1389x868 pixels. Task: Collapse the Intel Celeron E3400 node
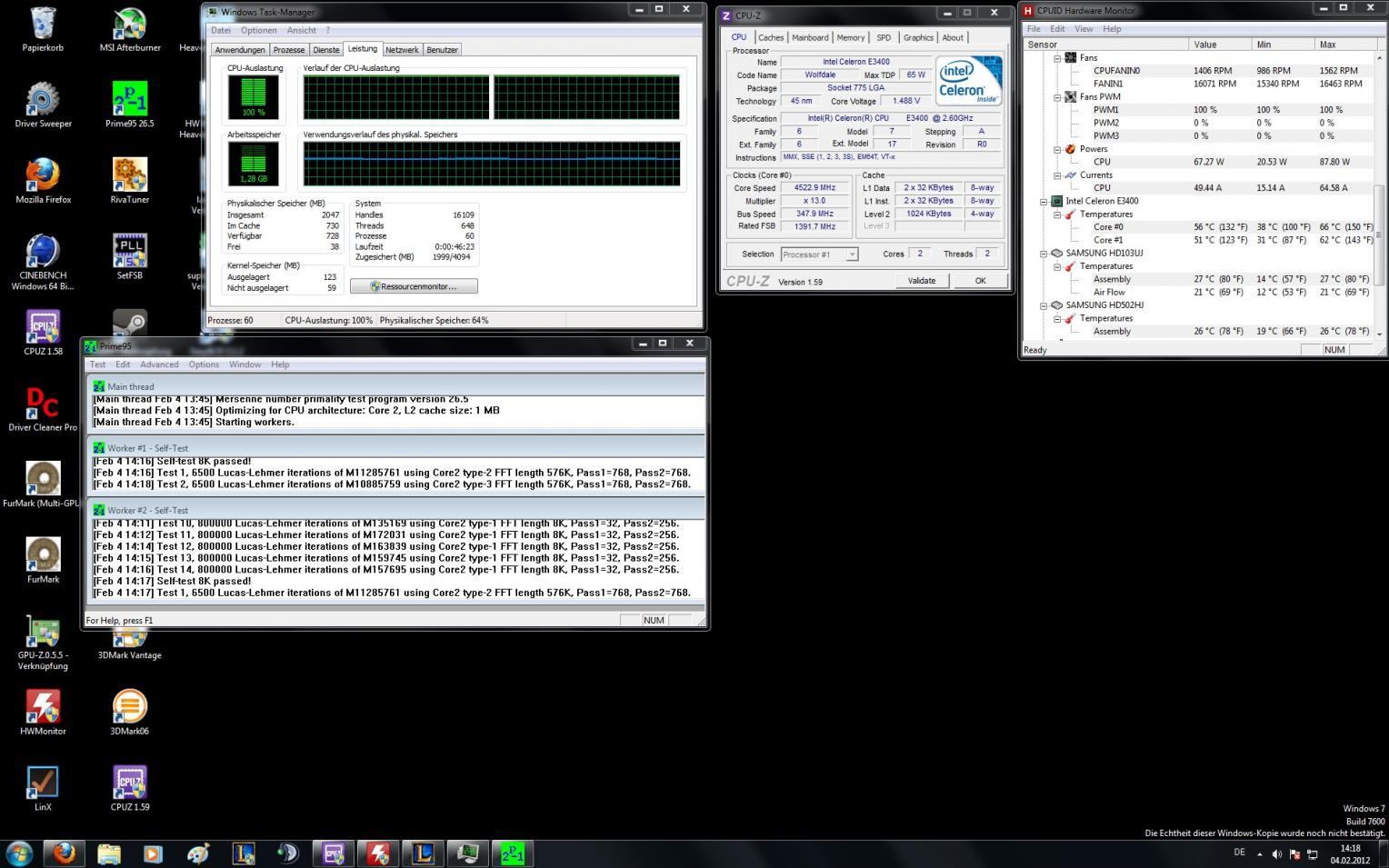(x=1044, y=201)
